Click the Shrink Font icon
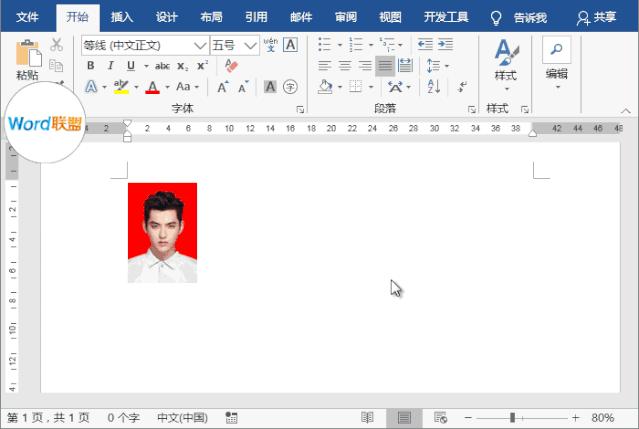 243,87
